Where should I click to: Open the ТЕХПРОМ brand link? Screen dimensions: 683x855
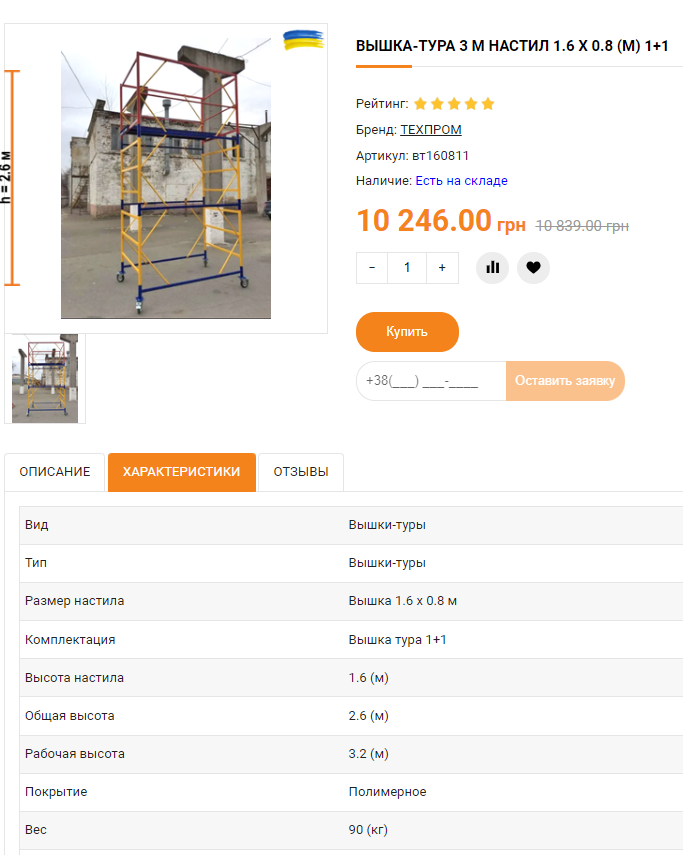pos(431,130)
